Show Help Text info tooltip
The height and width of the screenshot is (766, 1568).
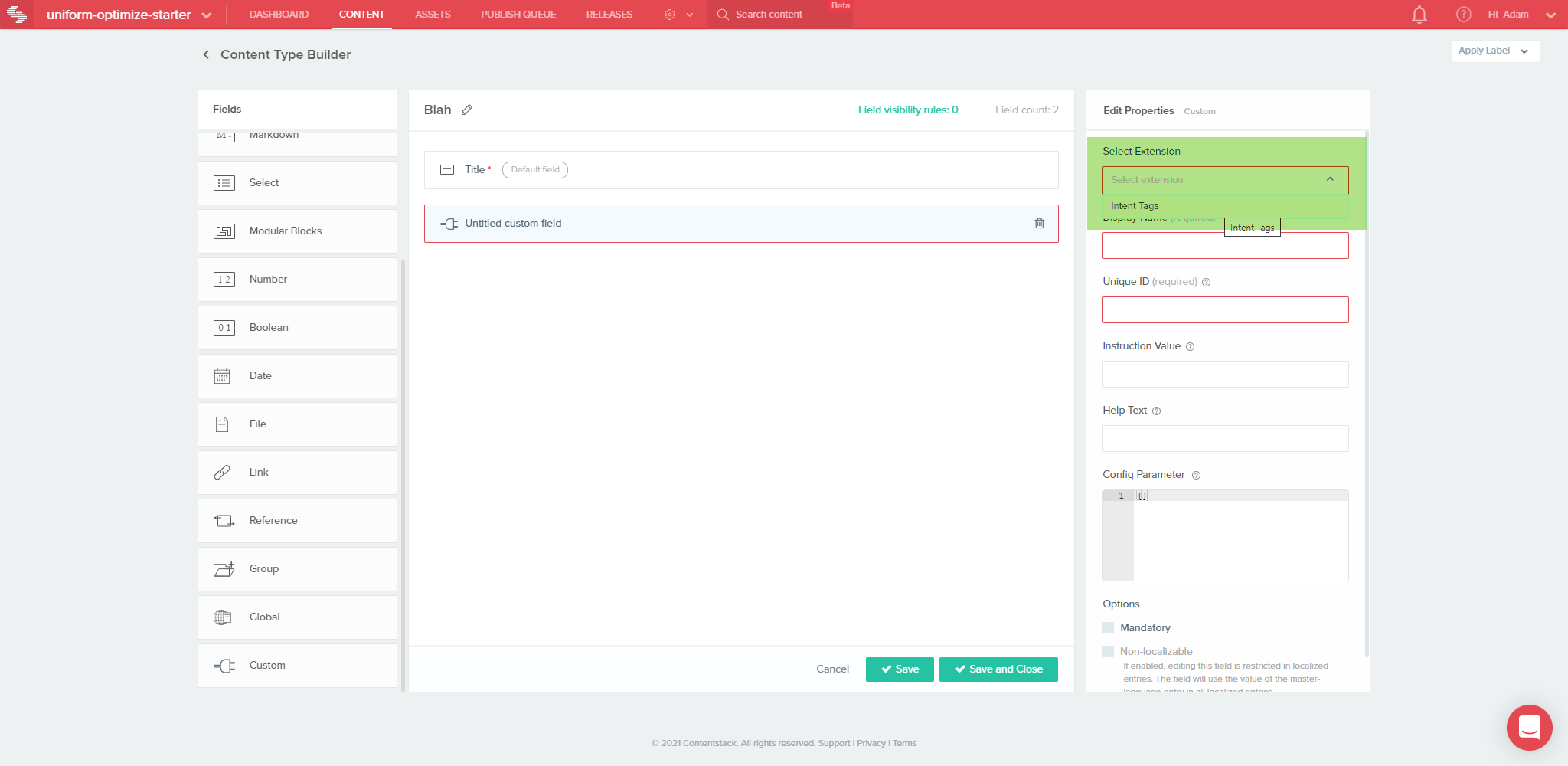pyautogui.click(x=1156, y=411)
